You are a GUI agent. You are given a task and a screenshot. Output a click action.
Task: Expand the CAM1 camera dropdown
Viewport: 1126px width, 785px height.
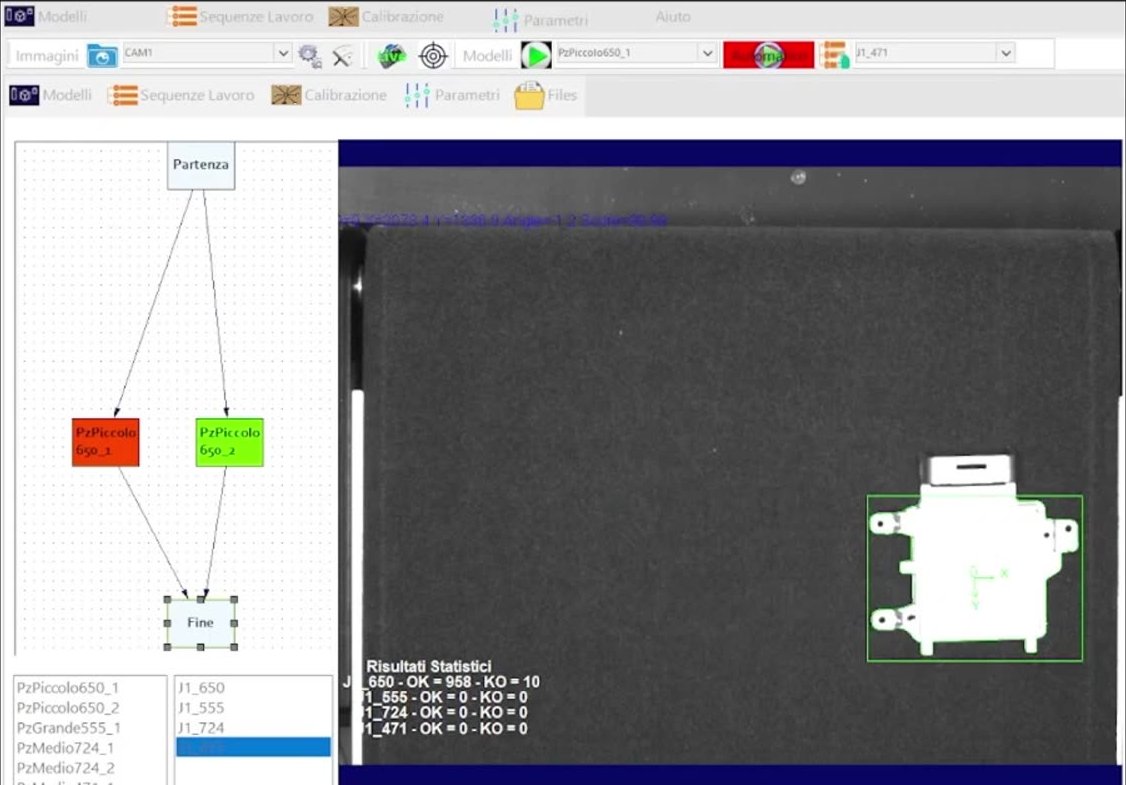tap(283, 53)
